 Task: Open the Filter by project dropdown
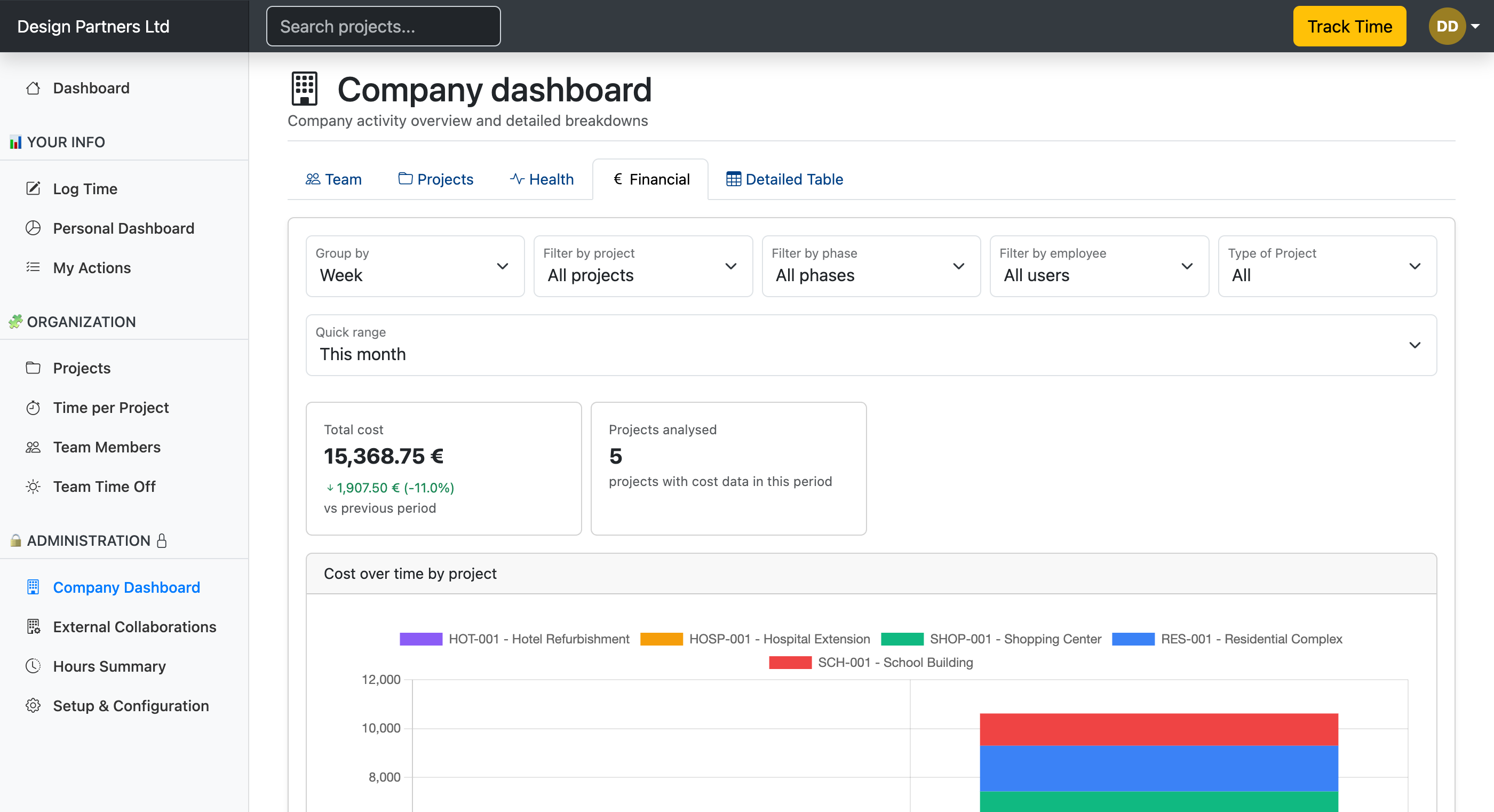[642, 266]
